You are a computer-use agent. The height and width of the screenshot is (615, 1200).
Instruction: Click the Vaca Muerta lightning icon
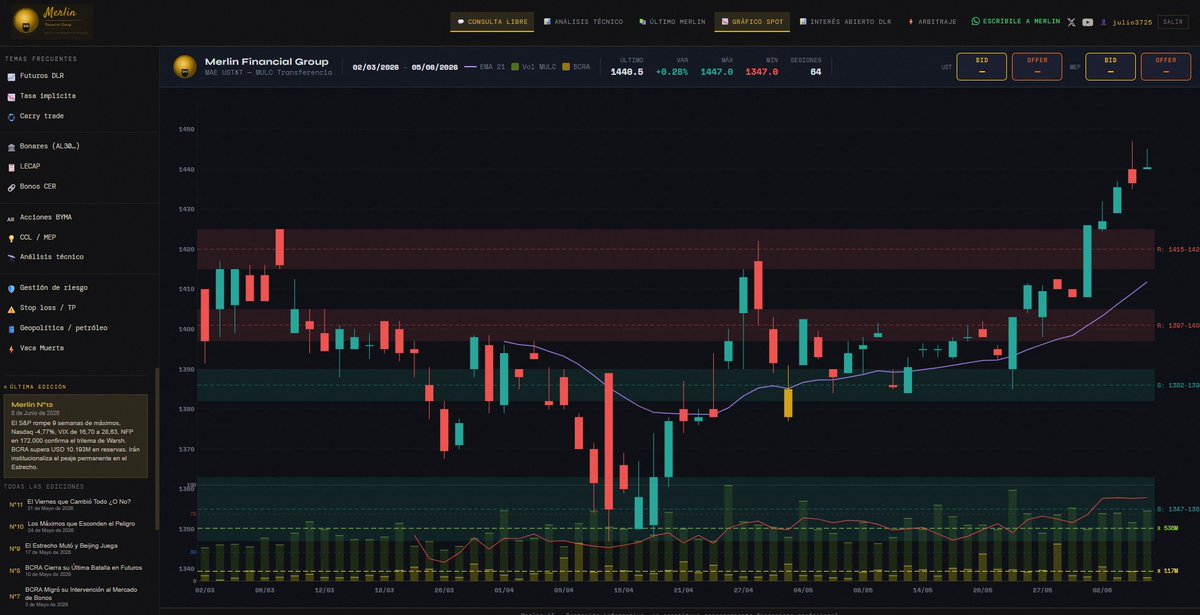coord(11,348)
